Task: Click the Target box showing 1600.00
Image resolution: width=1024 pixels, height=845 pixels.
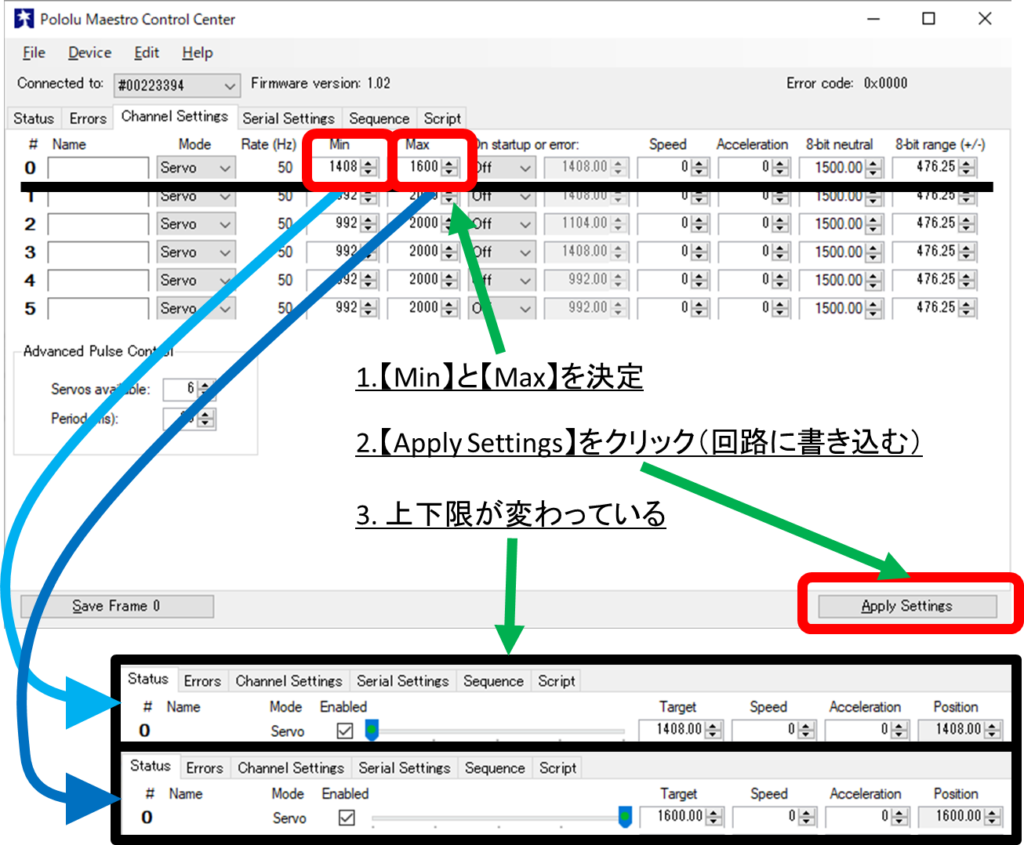Action: [681, 816]
